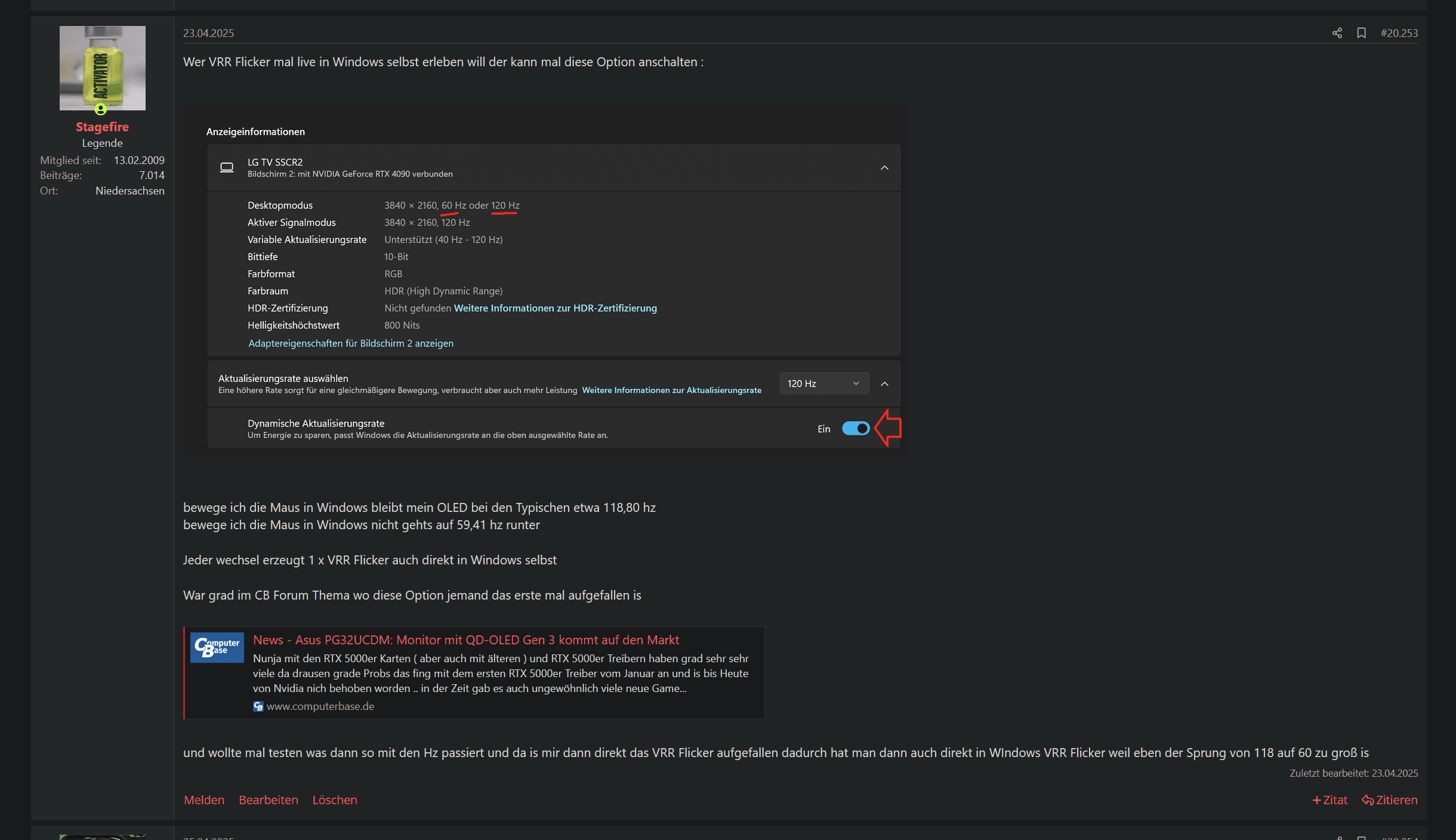Add the post to multi-quote via +Zitat
This screenshot has width=1456, height=840.
(x=1329, y=800)
